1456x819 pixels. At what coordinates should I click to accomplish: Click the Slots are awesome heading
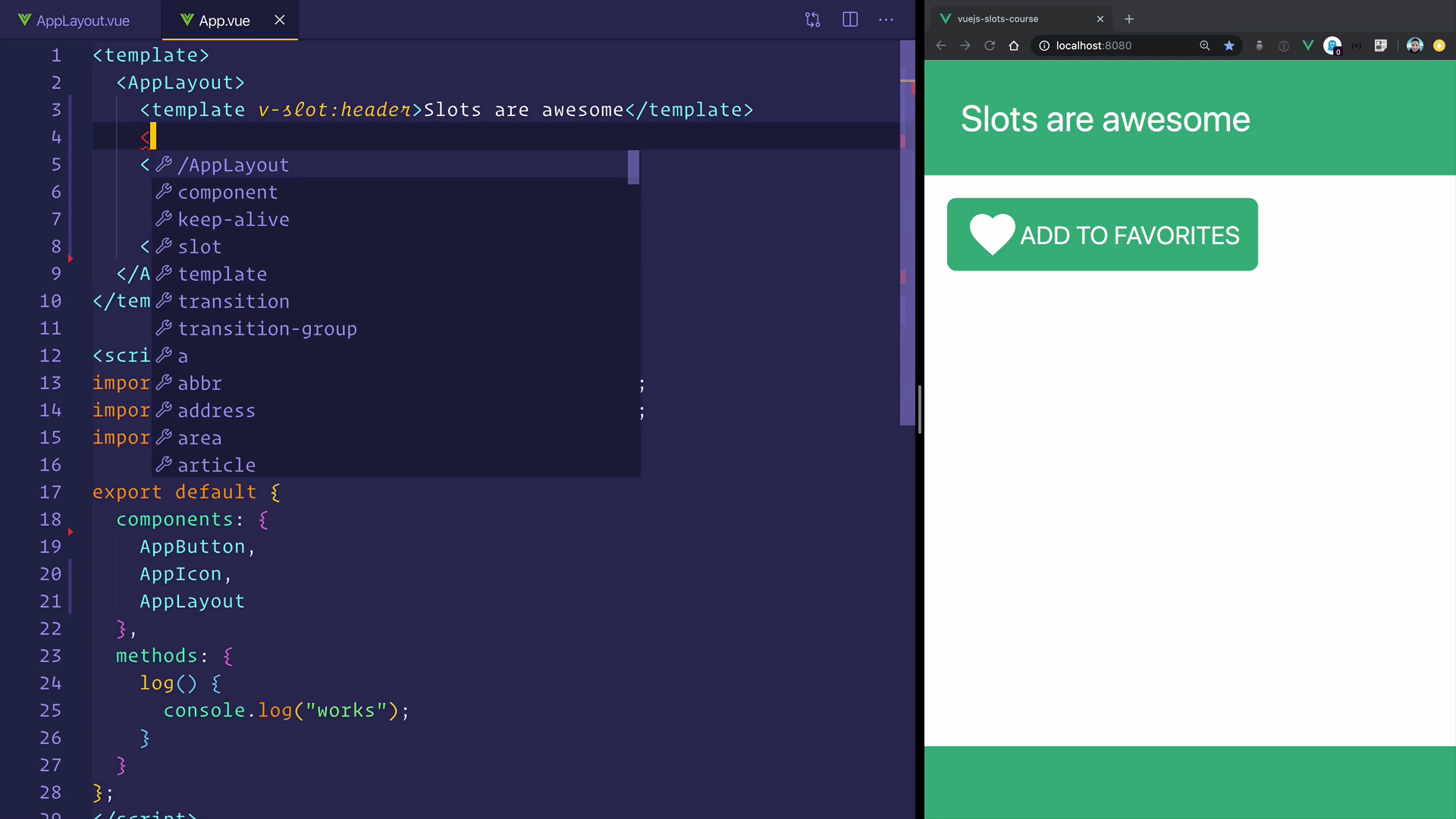point(1106,119)
